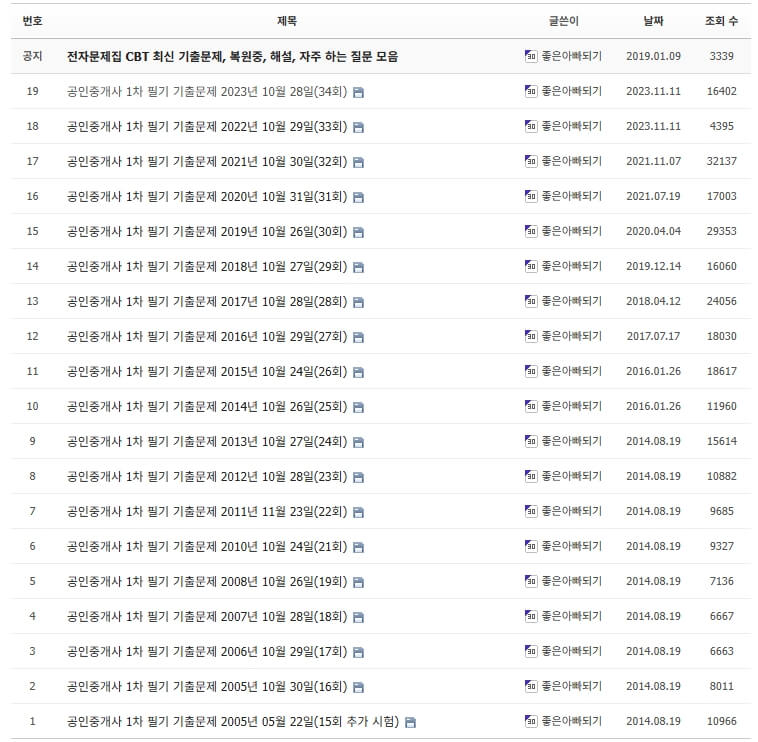Viewport: 758px width, 742px height.
Task: Click author 좋은아빠되기 in row 18
Action: [x=571, y=126]
